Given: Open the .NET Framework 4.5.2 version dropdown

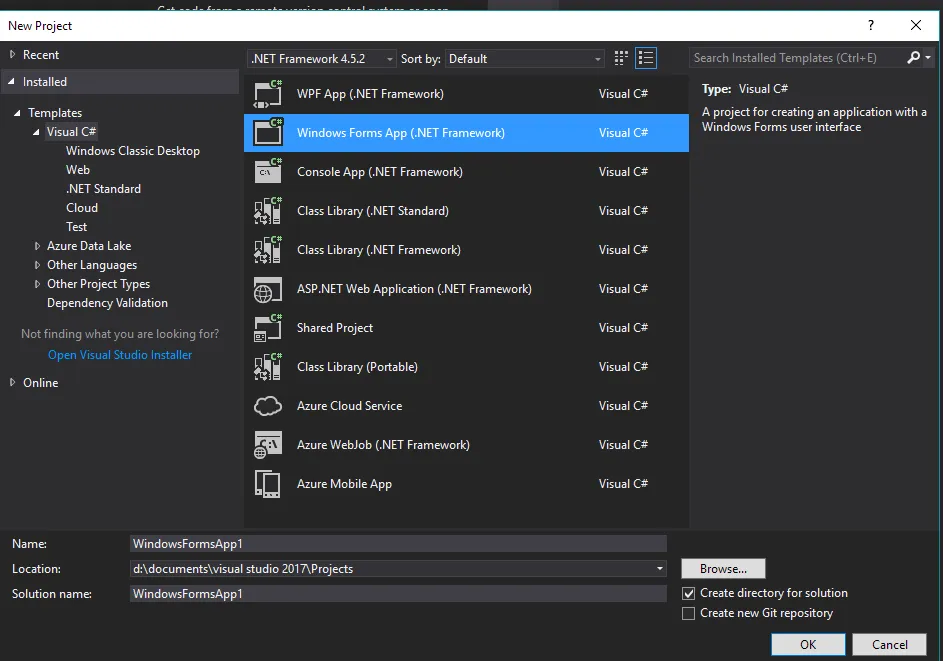Looking at the screenshot, I should (x=322, y=59).
